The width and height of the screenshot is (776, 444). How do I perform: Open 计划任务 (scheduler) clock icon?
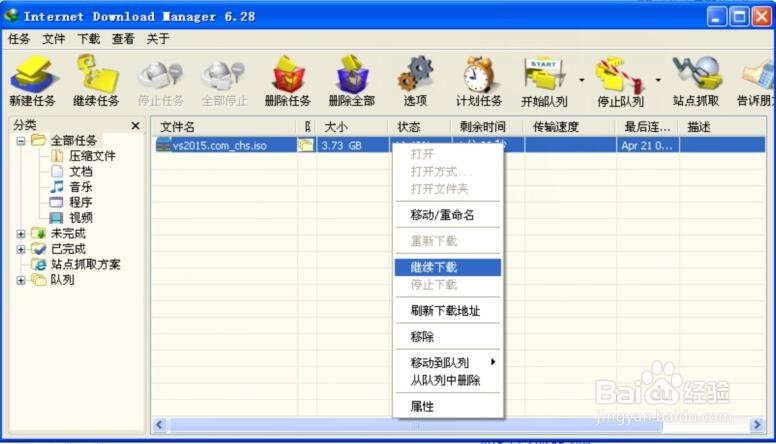pyautogui.click(x=479, y=80)
